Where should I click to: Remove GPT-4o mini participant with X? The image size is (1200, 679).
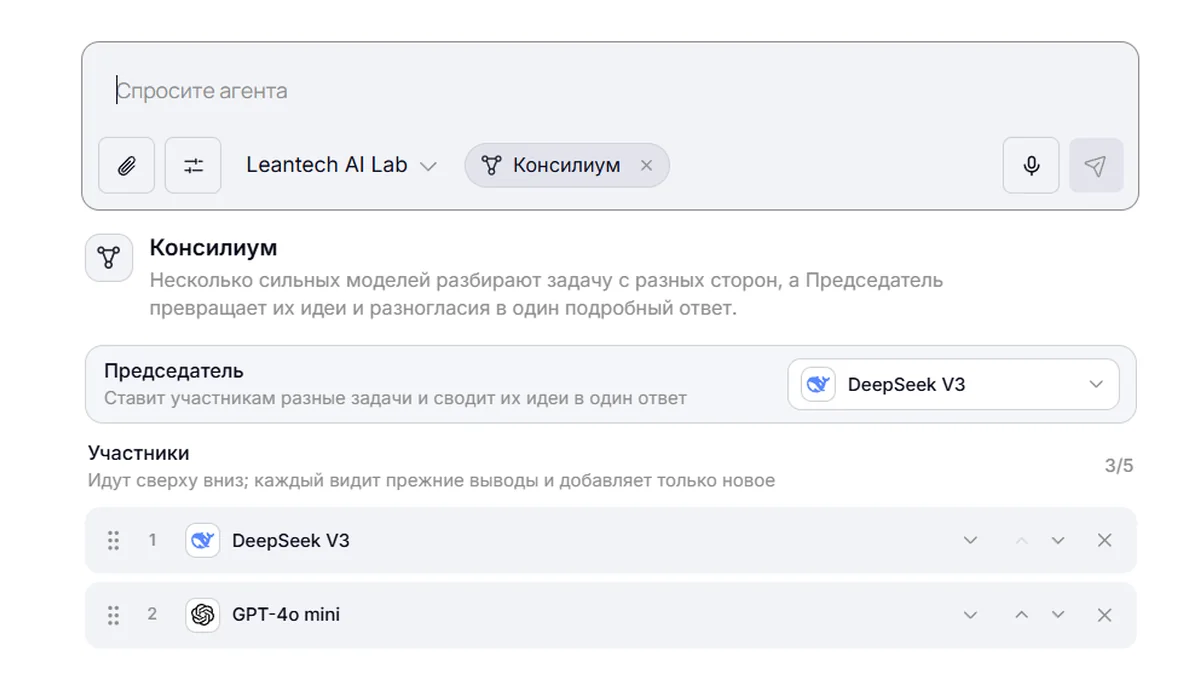click(1104, 615)
